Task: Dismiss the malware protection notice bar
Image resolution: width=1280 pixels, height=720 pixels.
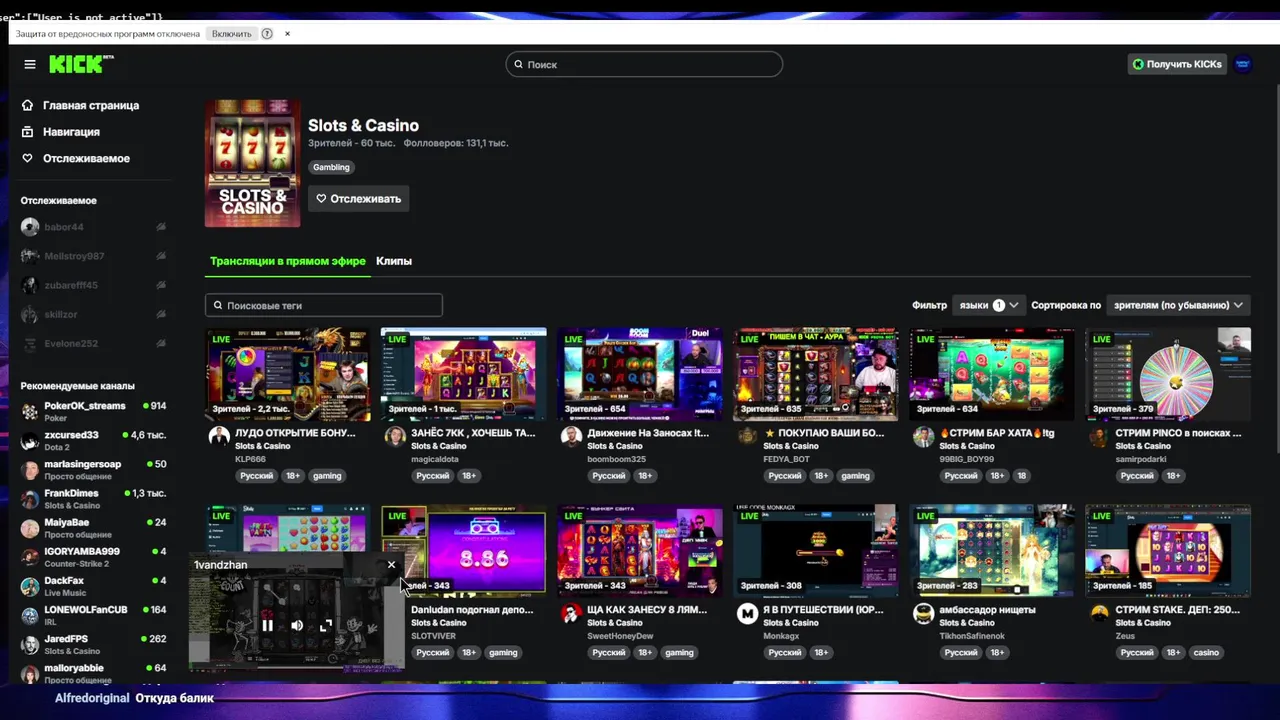Action: click(x=287, y=33)
